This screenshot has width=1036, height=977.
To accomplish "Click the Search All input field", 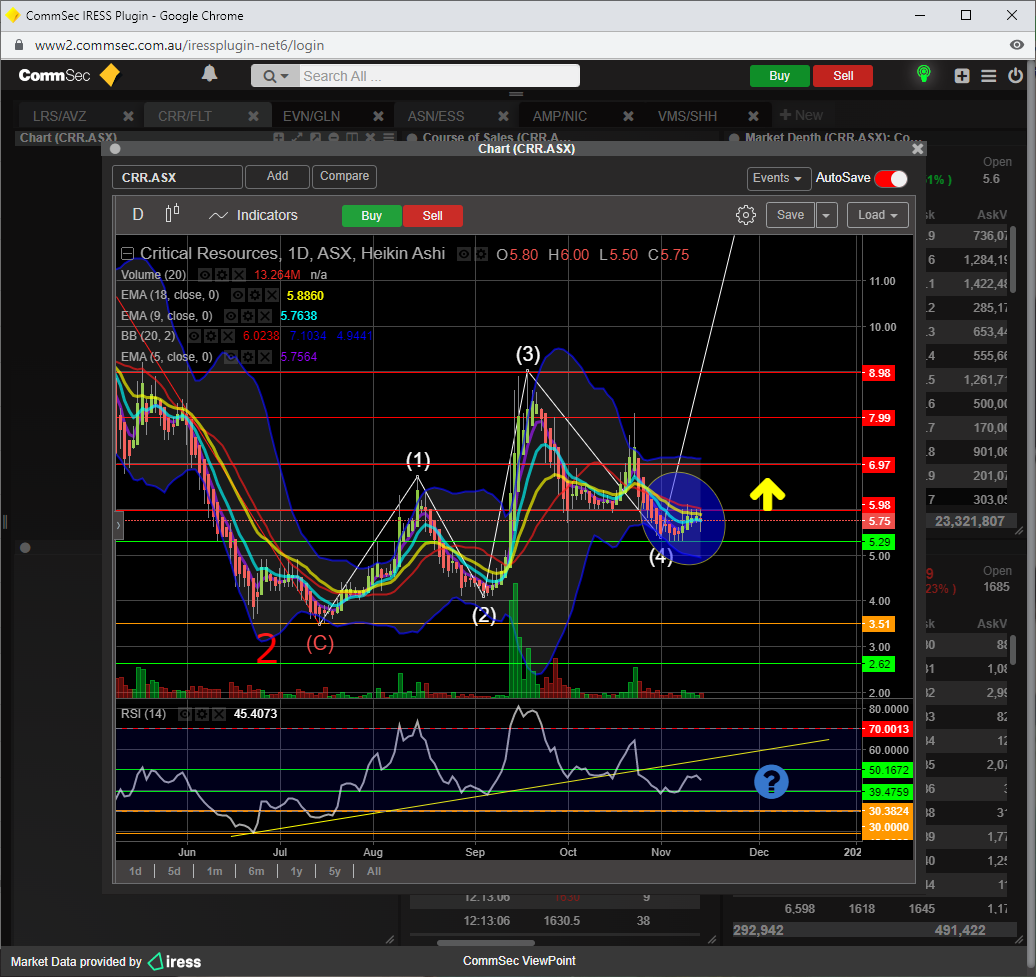I will 440,76.
